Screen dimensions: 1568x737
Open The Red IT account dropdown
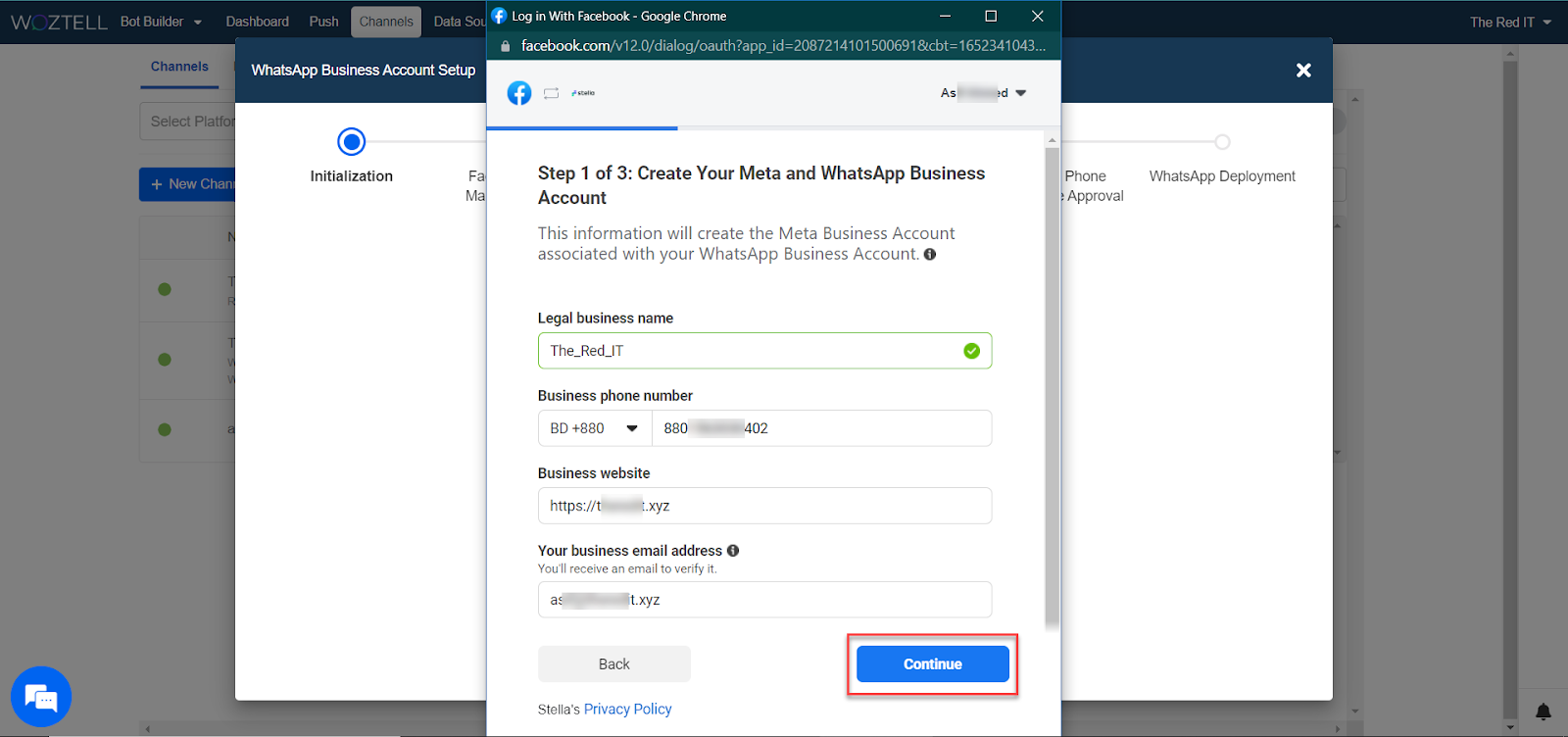[1510, 23]
